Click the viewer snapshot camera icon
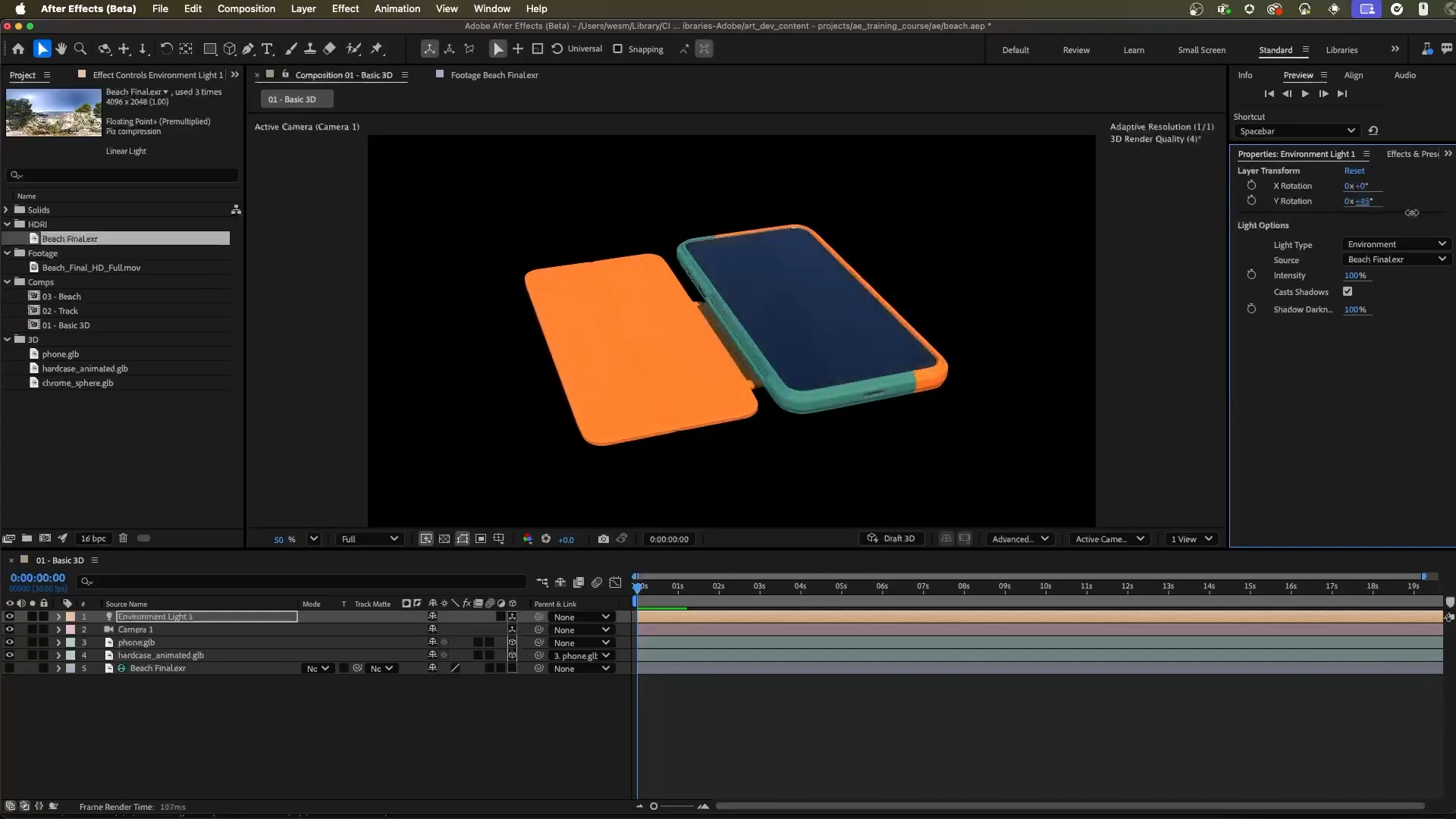The height and width of the screenshot is (819, 1456). pos(604,539)
